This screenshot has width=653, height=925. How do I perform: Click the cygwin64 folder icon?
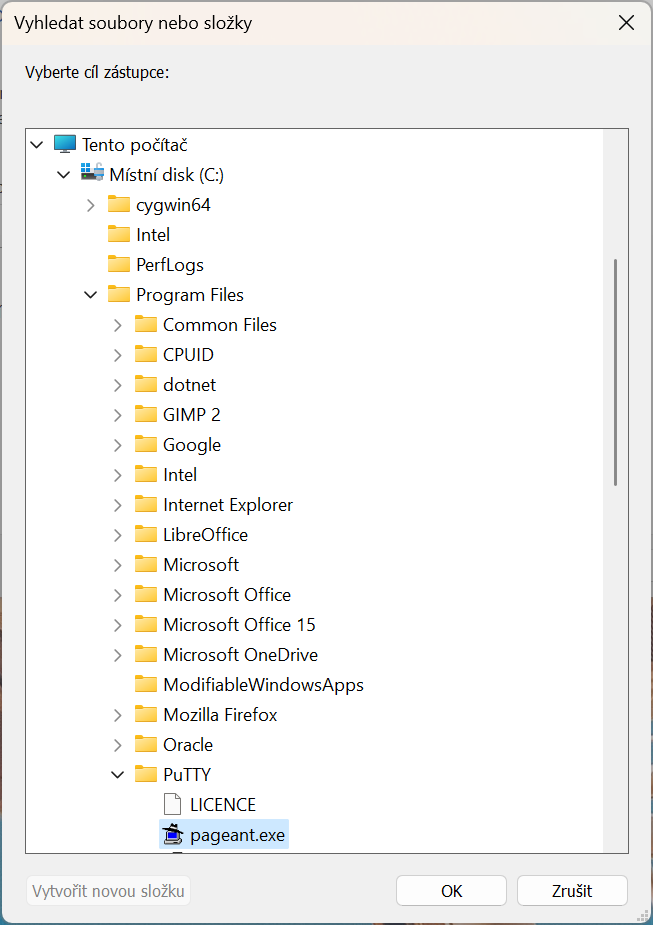pos(119,204)
